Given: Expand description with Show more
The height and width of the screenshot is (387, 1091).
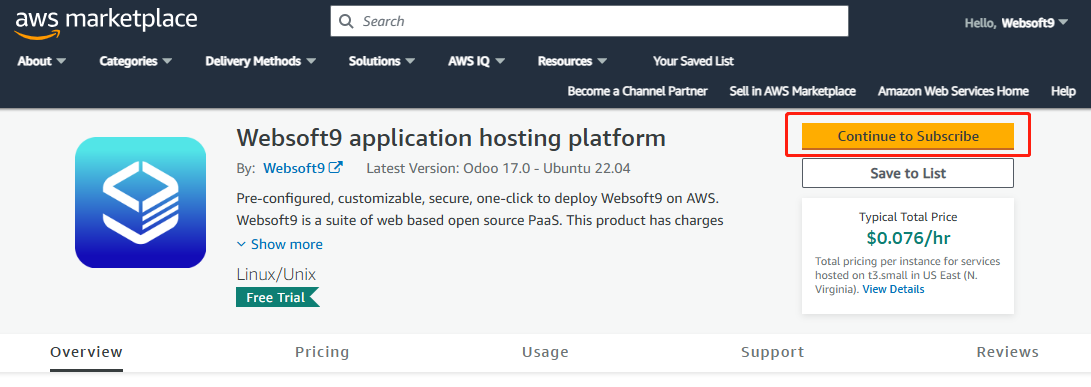Looking at the screenshot, I should click(280, 244).
